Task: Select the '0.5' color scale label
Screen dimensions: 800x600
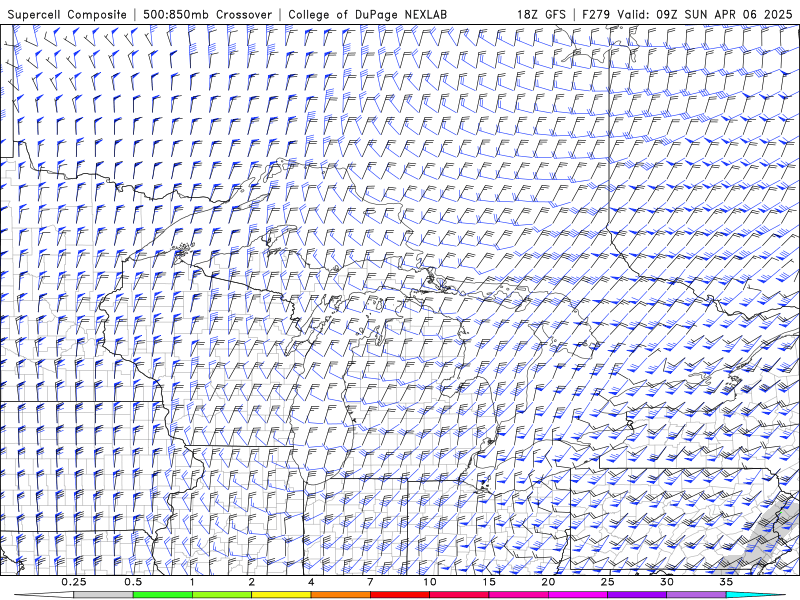Action: pyautogui.click(x=133, y=582)
